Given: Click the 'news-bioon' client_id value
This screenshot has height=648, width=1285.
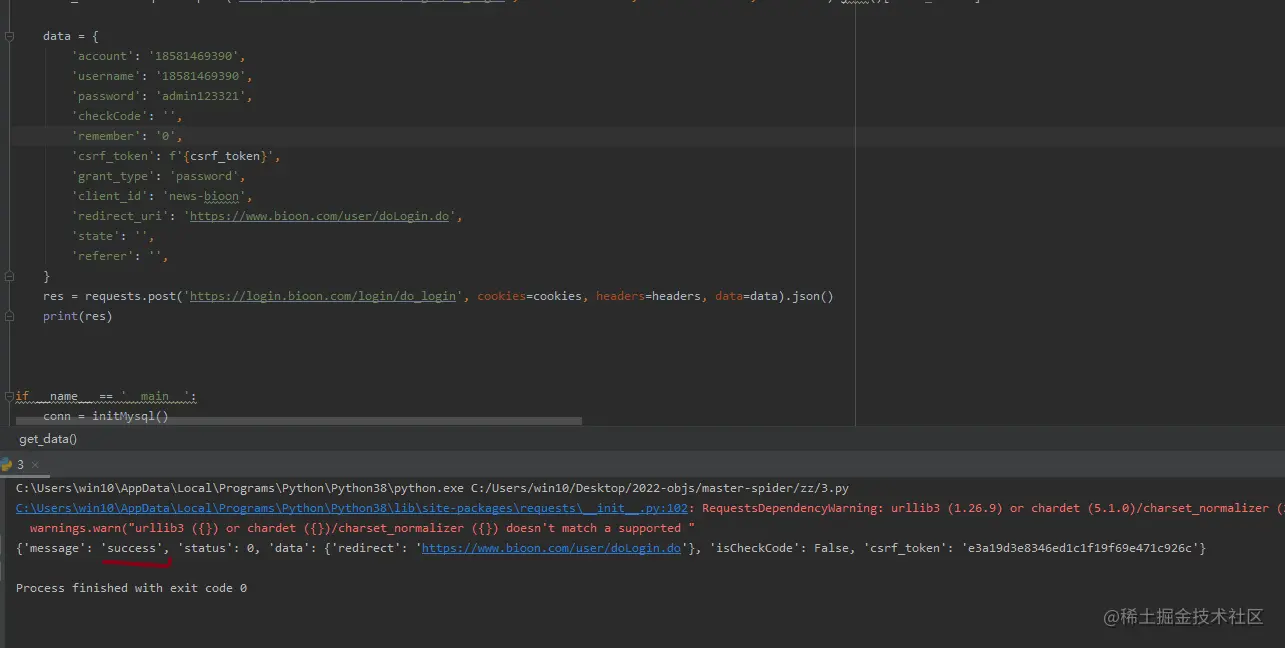Looking at the screenshot, I should click(204, 196).
